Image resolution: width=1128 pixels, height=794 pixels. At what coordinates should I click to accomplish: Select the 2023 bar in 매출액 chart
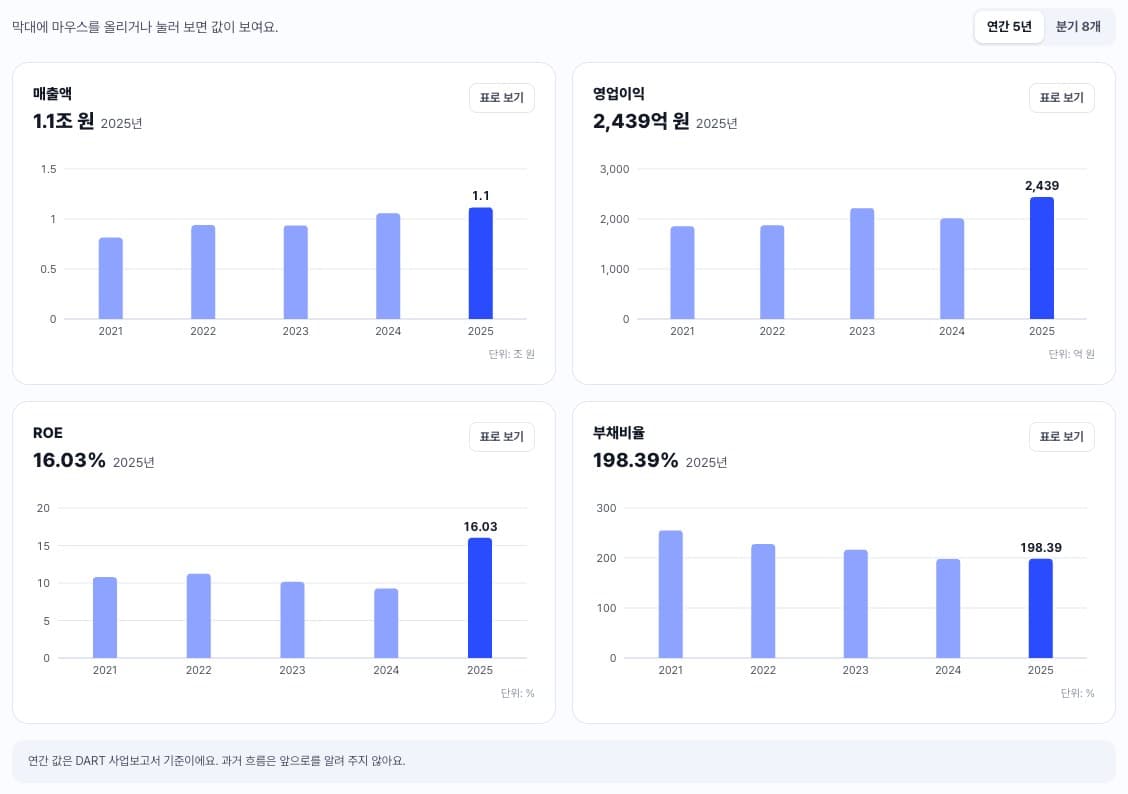296,272
